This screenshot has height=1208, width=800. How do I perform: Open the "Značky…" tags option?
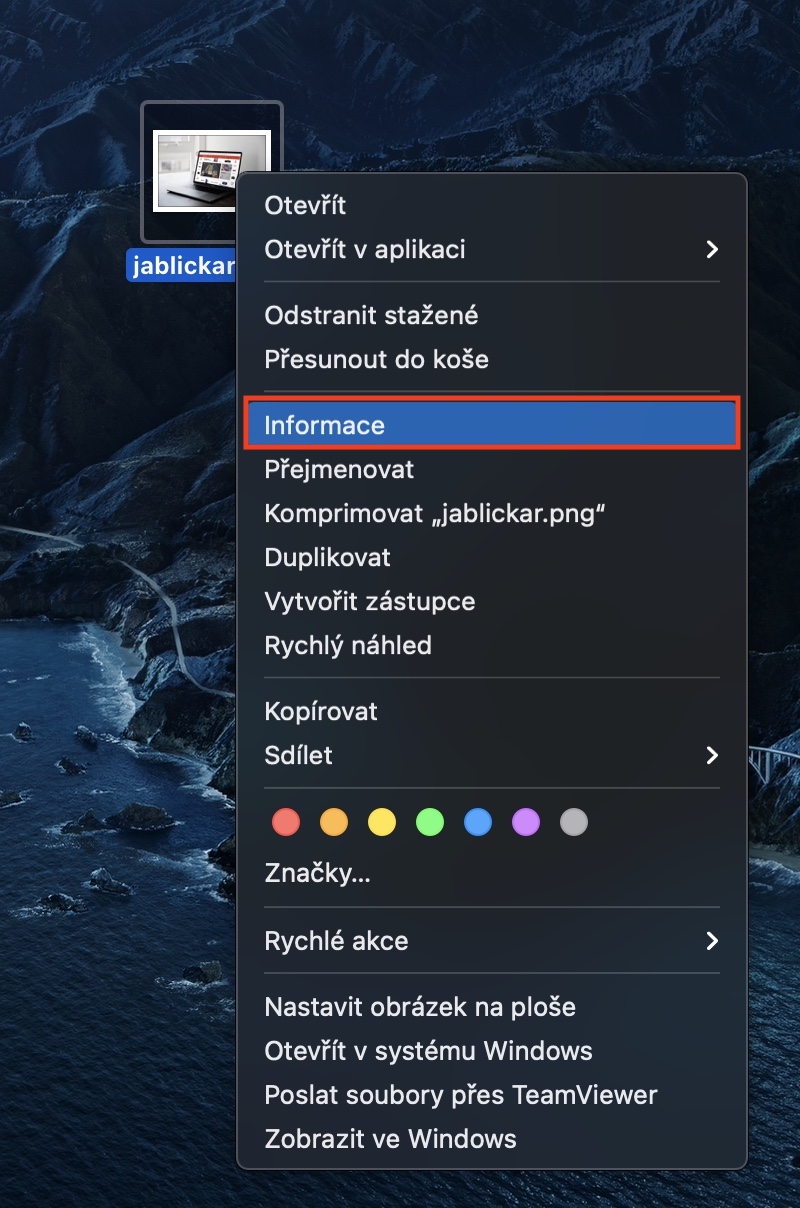(x=317, y=873)
